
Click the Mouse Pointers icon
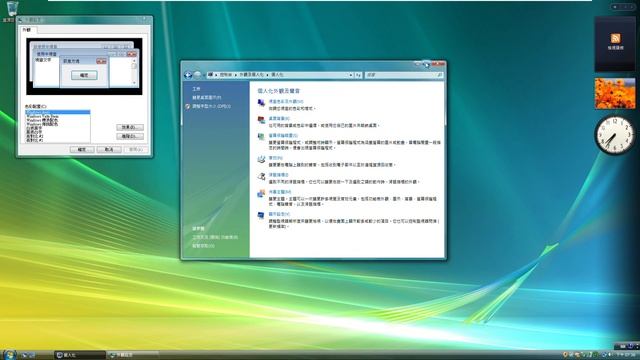coord(261,176)
